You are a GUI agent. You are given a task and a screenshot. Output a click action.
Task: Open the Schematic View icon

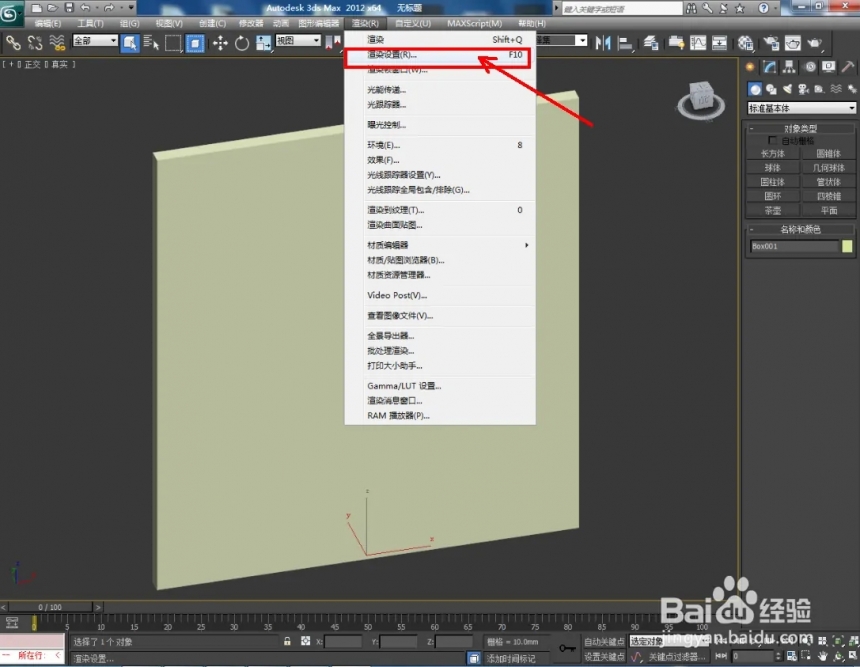coord(719,43)
